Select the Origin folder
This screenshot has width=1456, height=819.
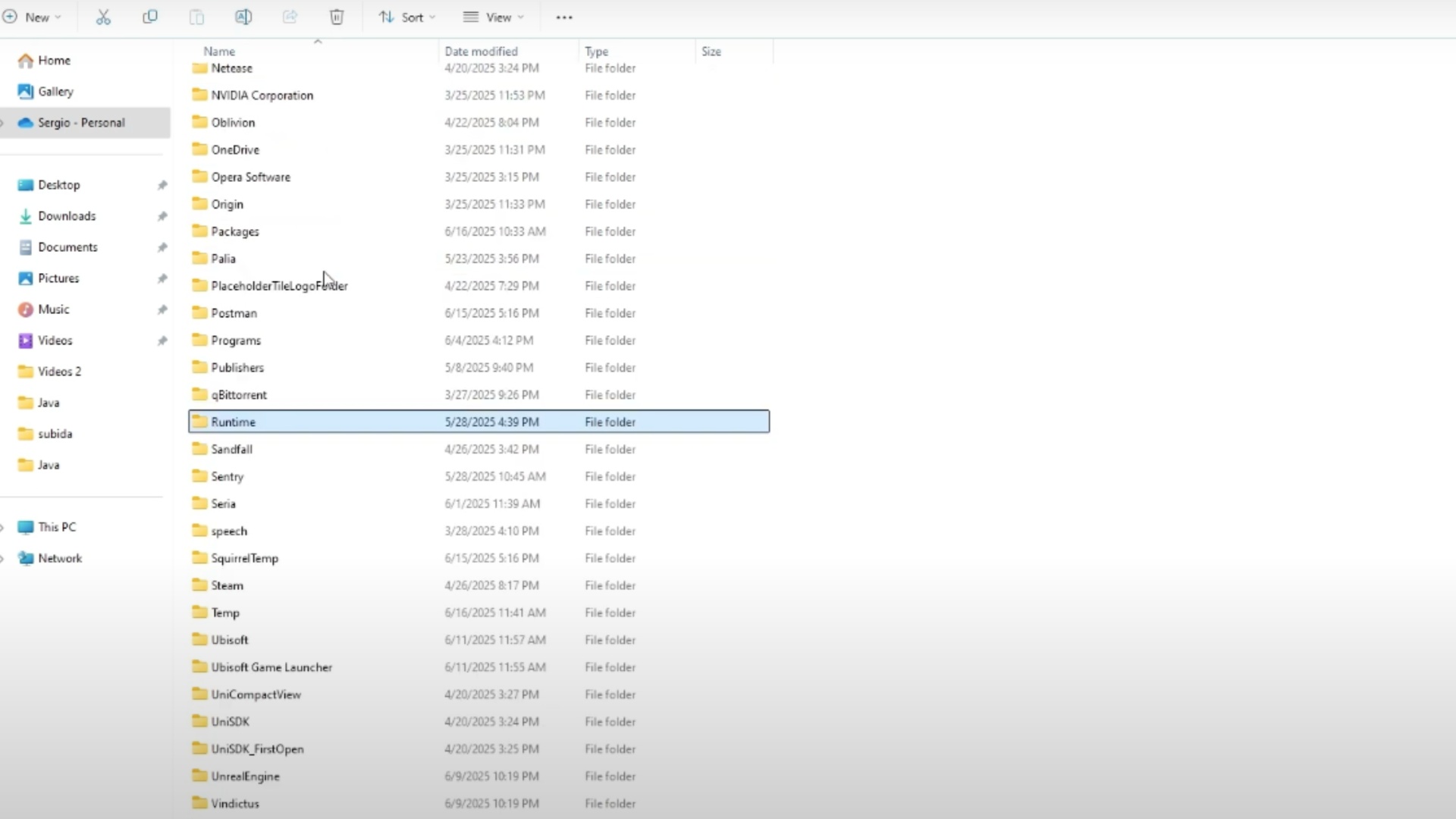[479, 204]
